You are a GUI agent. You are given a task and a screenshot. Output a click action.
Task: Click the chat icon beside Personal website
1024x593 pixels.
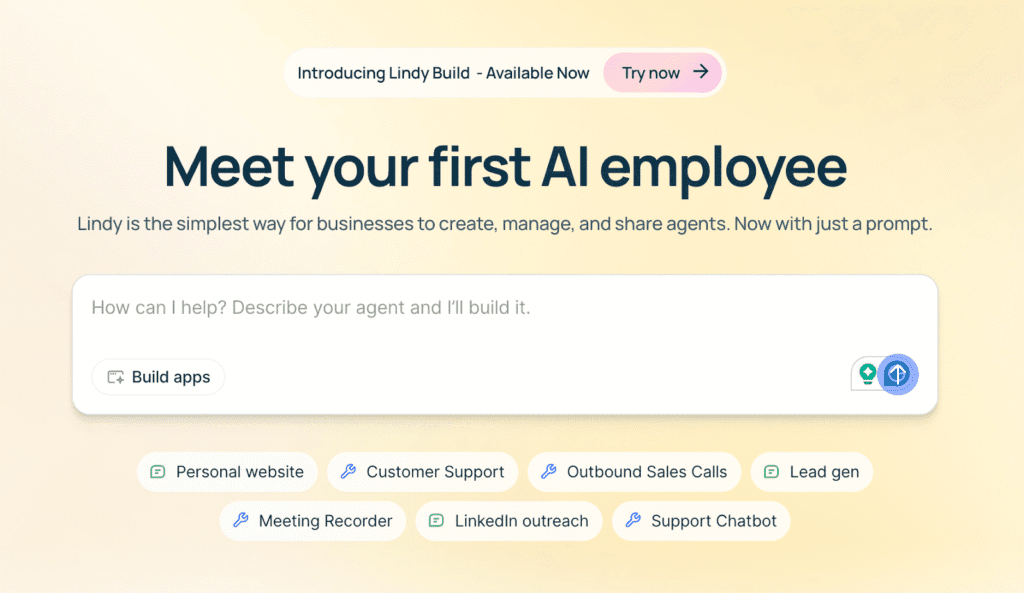click(157, 472)
